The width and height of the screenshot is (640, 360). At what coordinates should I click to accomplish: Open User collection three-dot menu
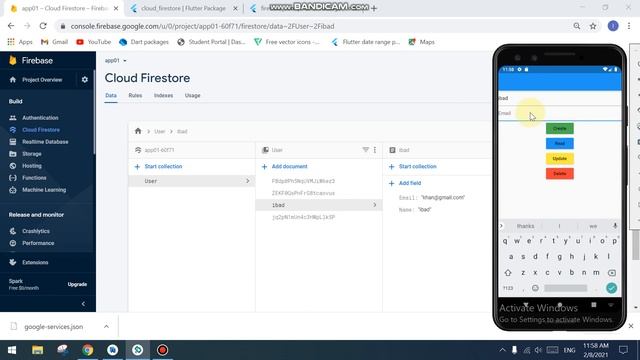pos(375,150)
